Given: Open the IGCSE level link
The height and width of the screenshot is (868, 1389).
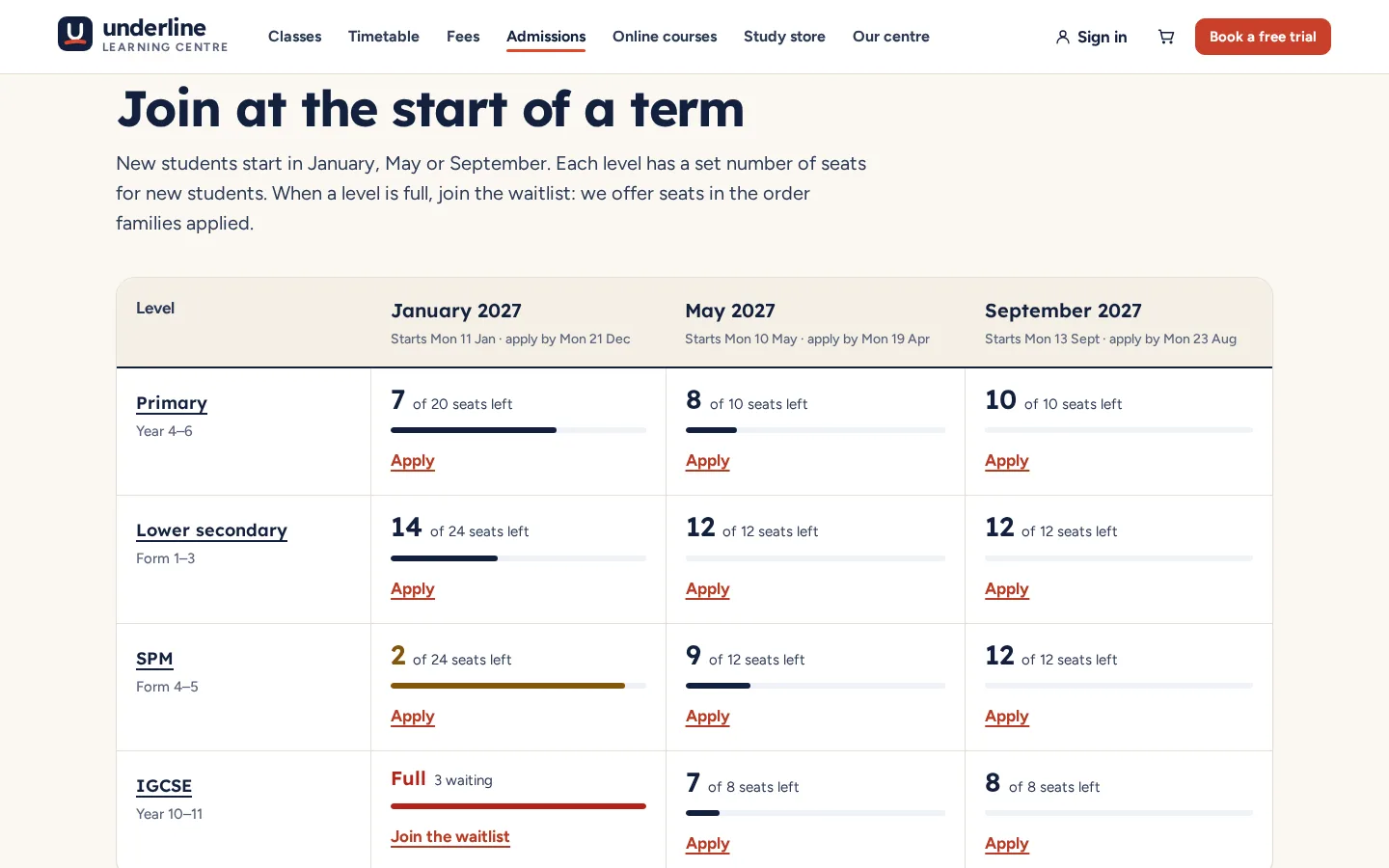Looking at the screenshot, I should [x=164, y=786].
